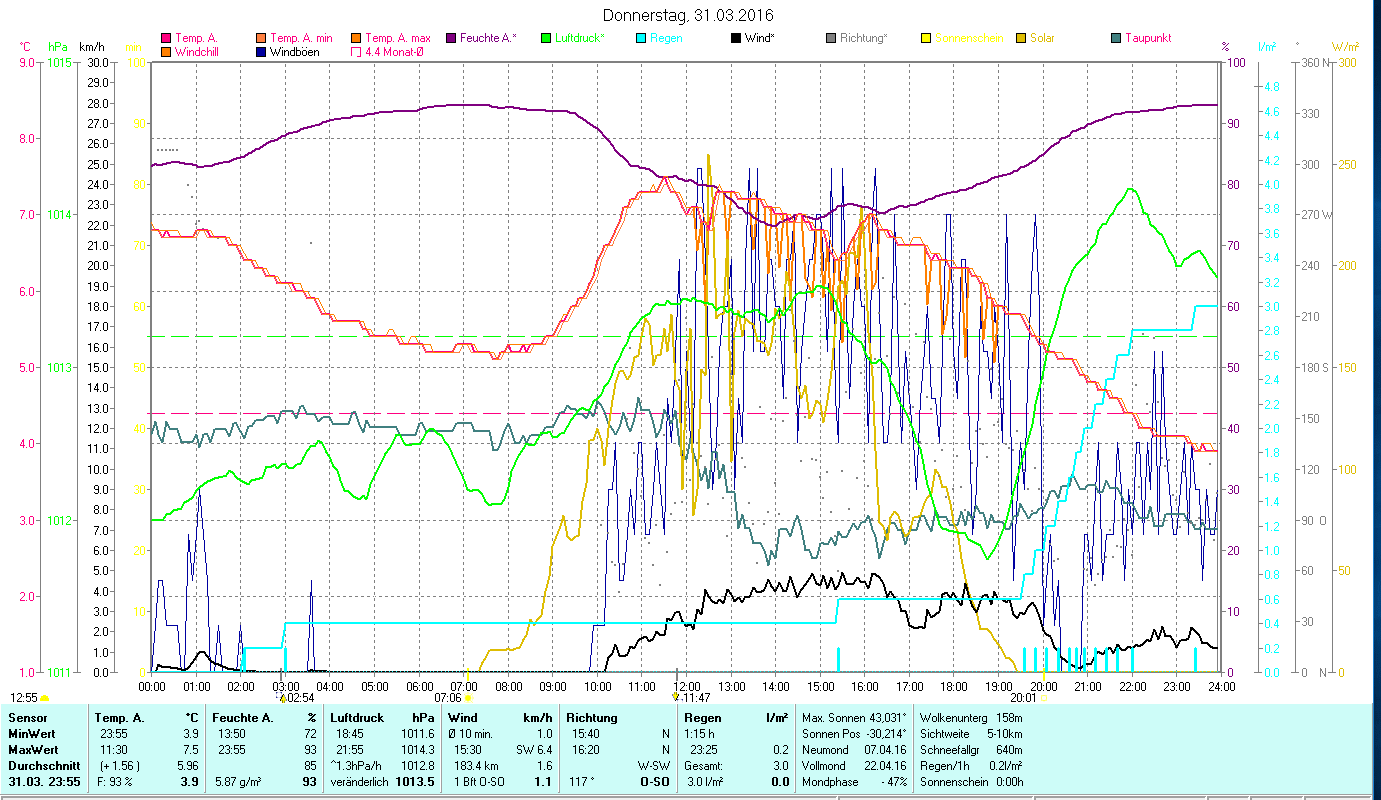Click the Sichtweite 5-10km entry
The width and height of the screenshot is (1381, 800).
point(971,734)
